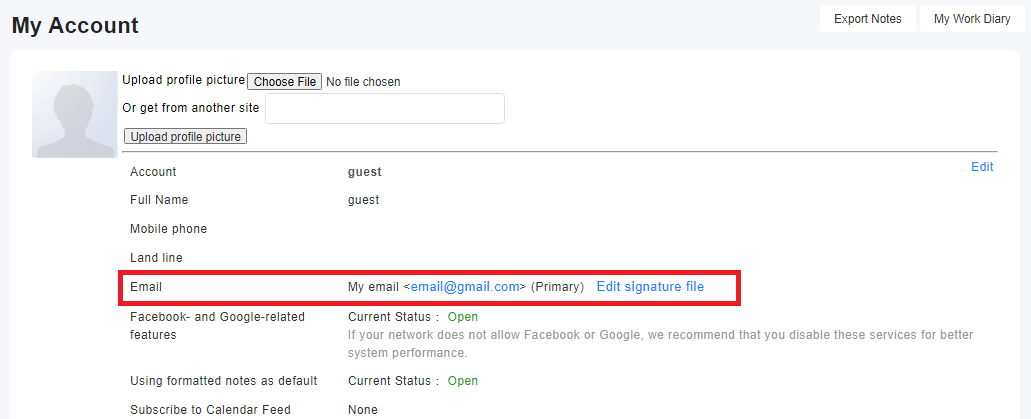Click the Subscribe to Calendar Feed label
This screenshot has height=419, width=1031.
click(210, 410)
